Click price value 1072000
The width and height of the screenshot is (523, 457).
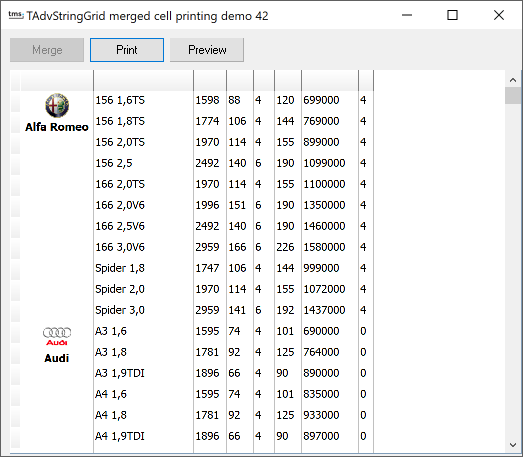(324, 289)
